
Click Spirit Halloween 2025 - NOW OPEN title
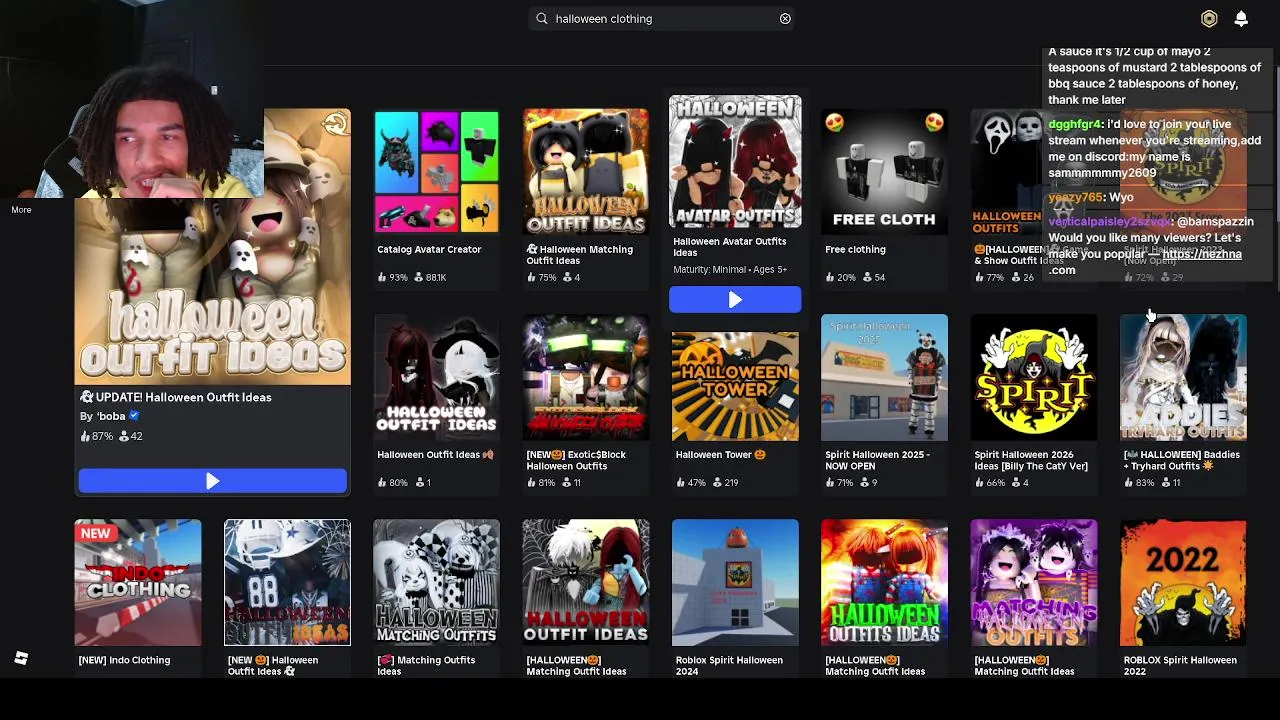pos(877,460)
